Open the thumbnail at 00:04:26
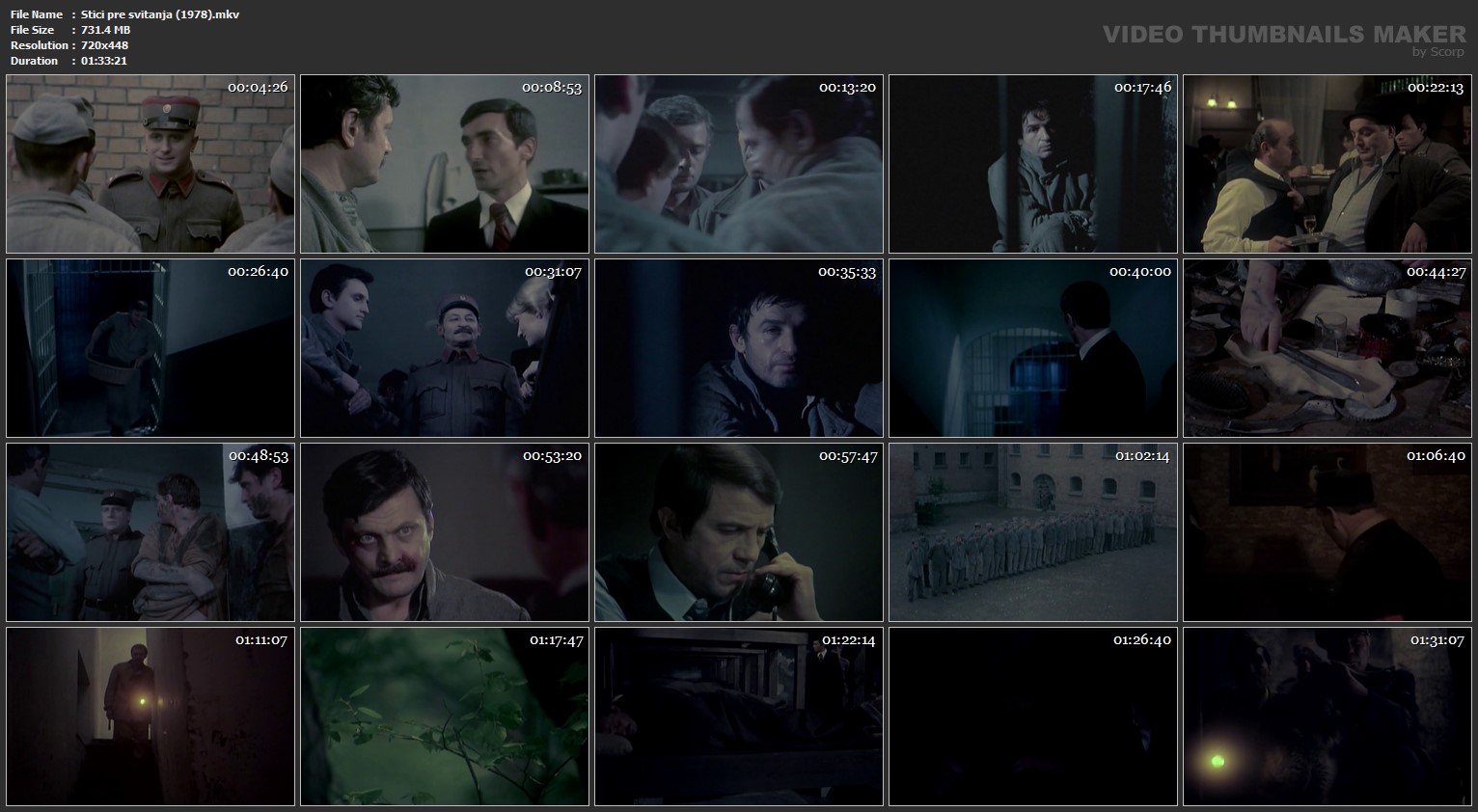 coord(151,164)
